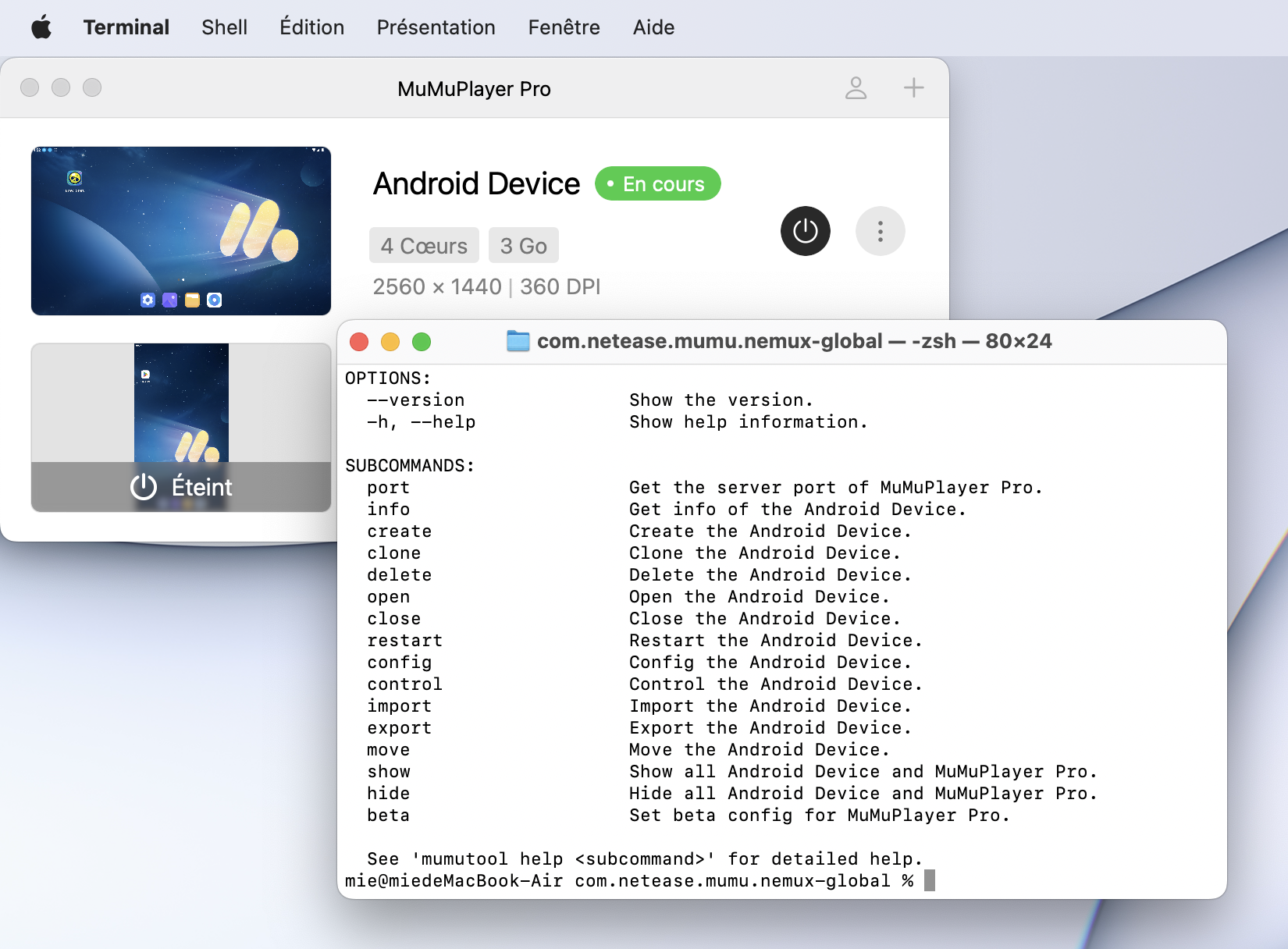Click the Terminal command prompt cursor
This screenshot has height=949, width=1288.
(x=929, y=881)
